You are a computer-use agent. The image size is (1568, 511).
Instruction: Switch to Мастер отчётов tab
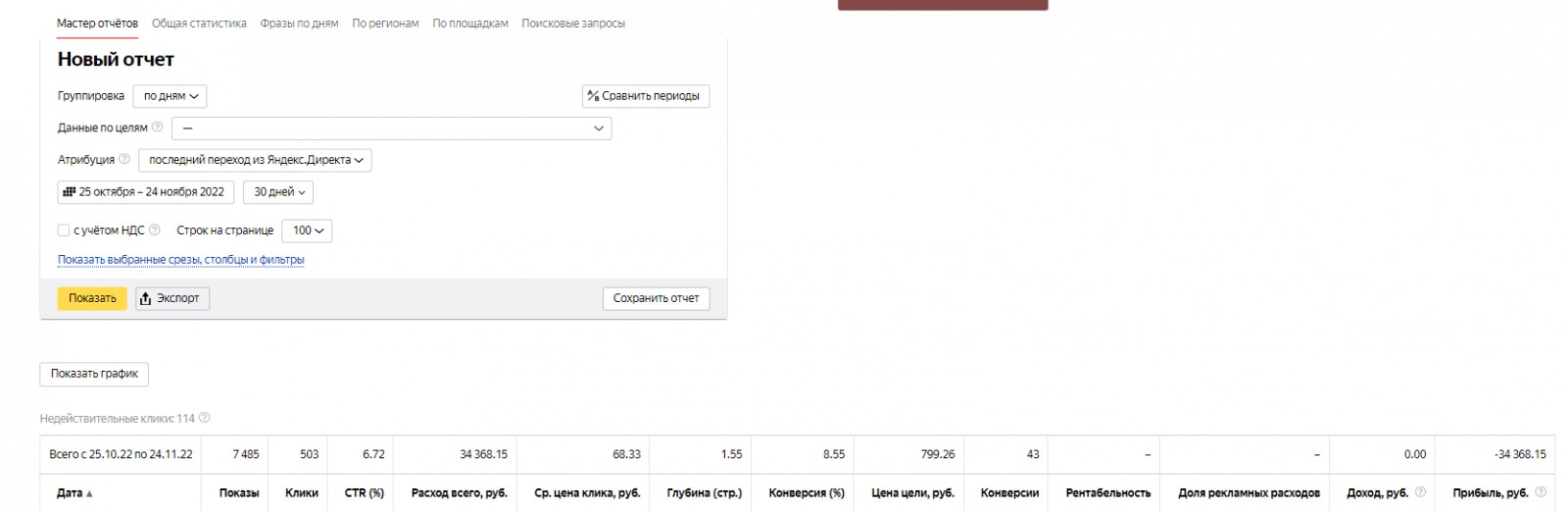point(97,24)
